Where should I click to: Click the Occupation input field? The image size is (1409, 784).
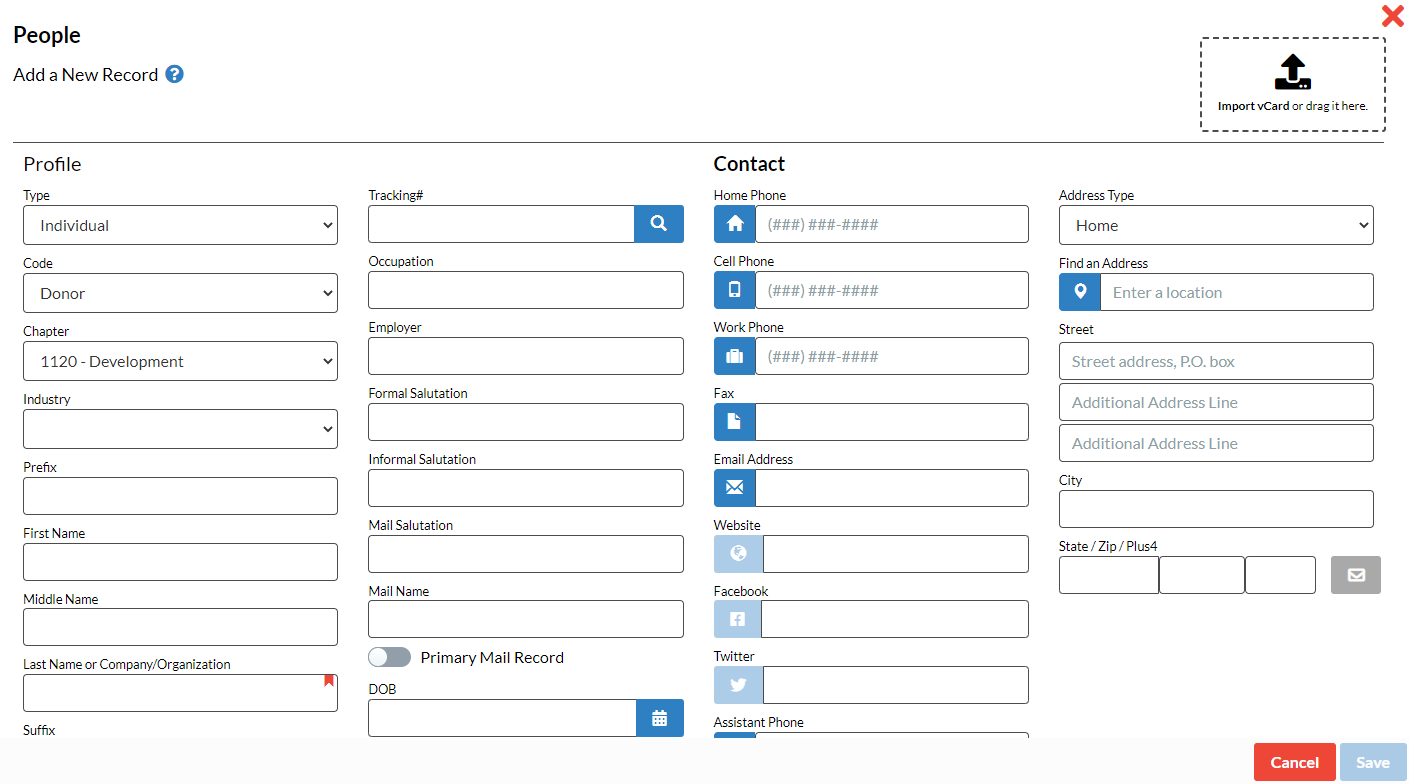(526, 290)
